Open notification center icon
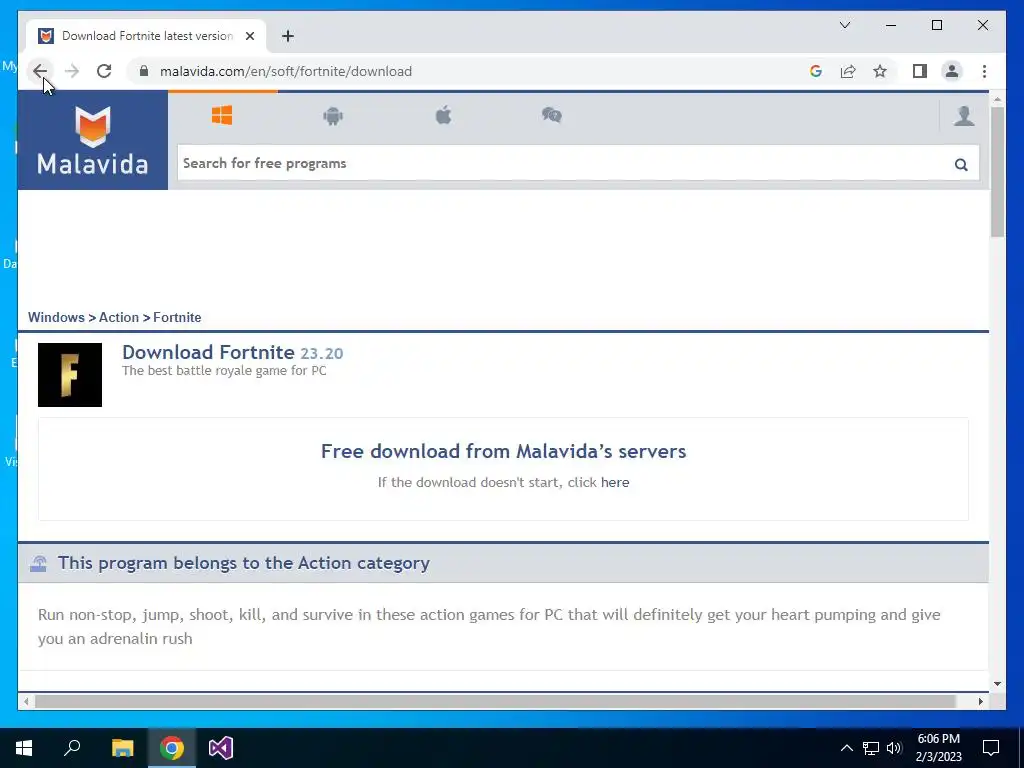Screen dimensions: 1024x768 click(x=991, y=748)
